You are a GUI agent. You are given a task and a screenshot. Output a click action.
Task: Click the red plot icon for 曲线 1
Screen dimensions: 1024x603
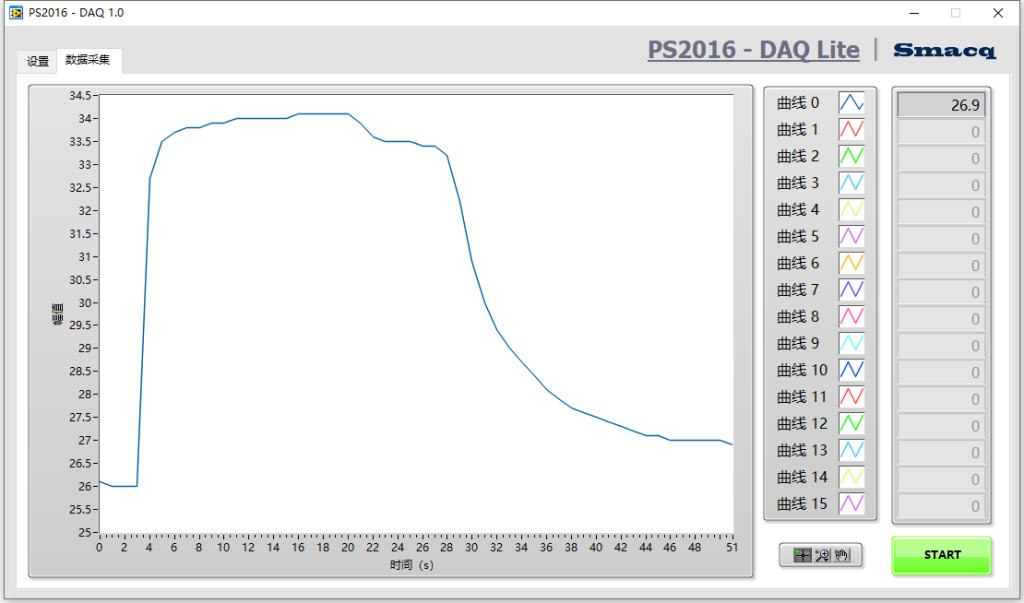(852, 129)
